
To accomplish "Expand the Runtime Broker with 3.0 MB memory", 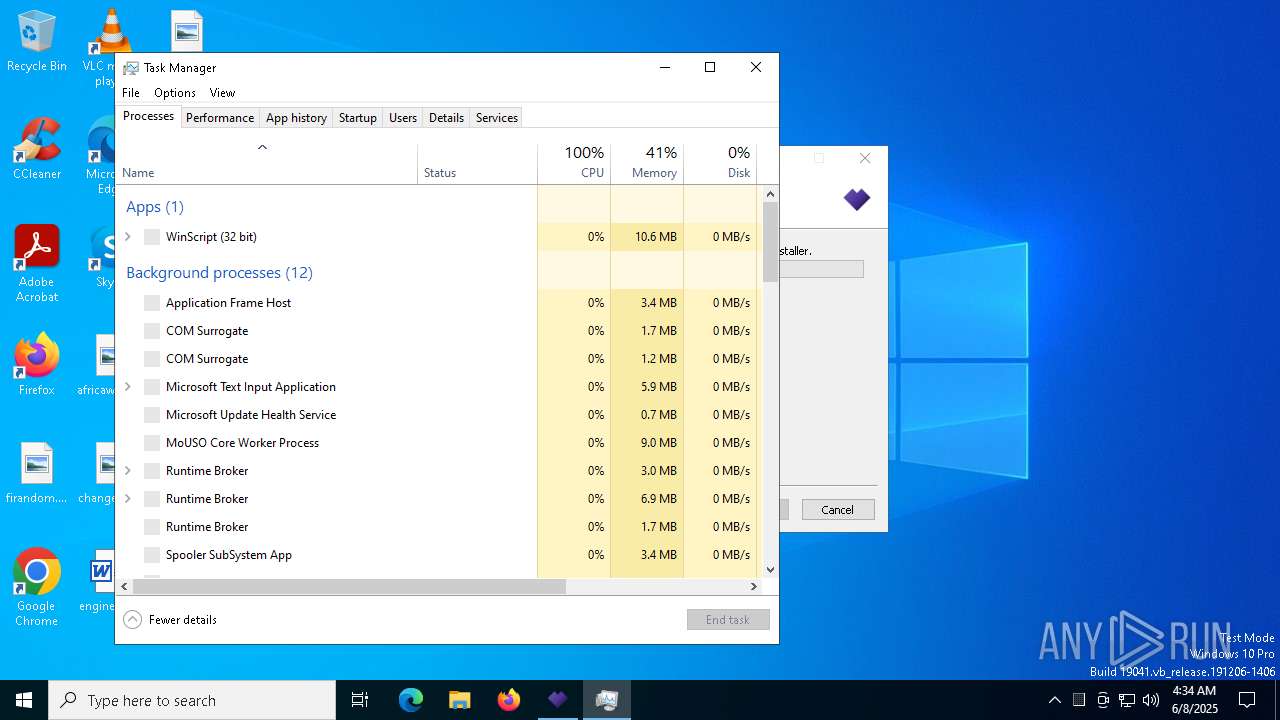I will [128, 471].
